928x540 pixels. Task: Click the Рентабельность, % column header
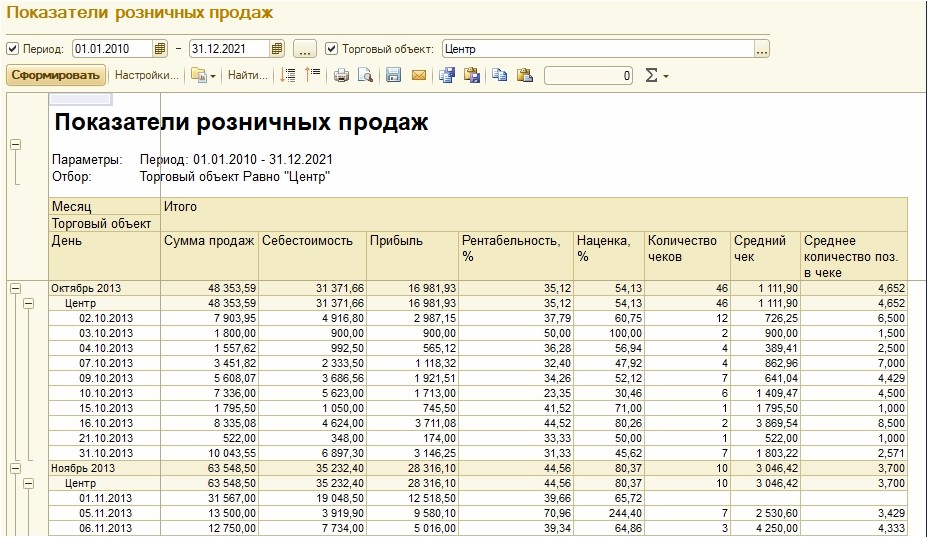(516, 256)
